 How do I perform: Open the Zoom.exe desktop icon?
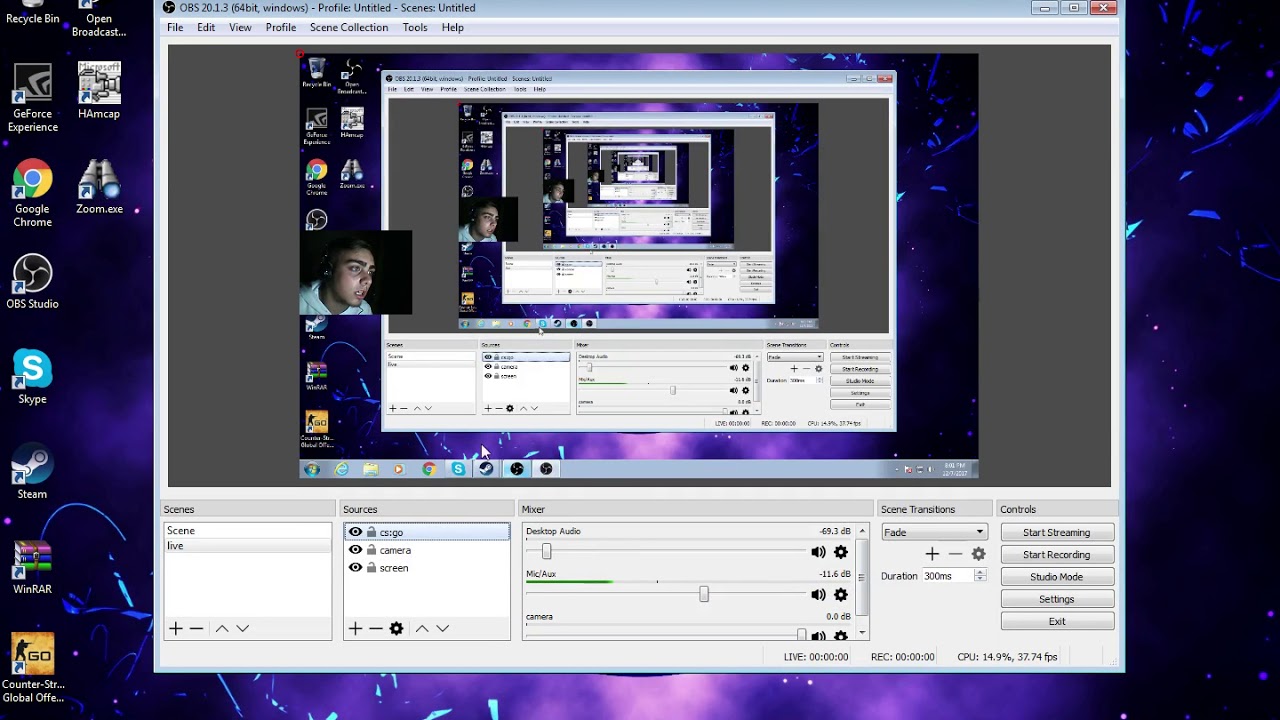coord(99,187)
